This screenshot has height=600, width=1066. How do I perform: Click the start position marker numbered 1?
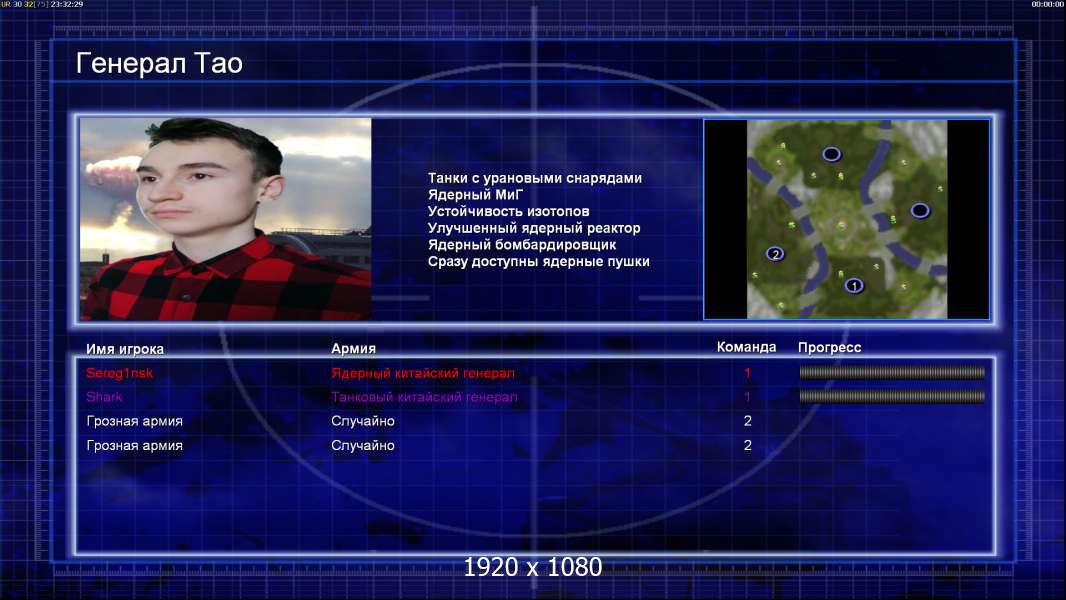click(854, 285)
